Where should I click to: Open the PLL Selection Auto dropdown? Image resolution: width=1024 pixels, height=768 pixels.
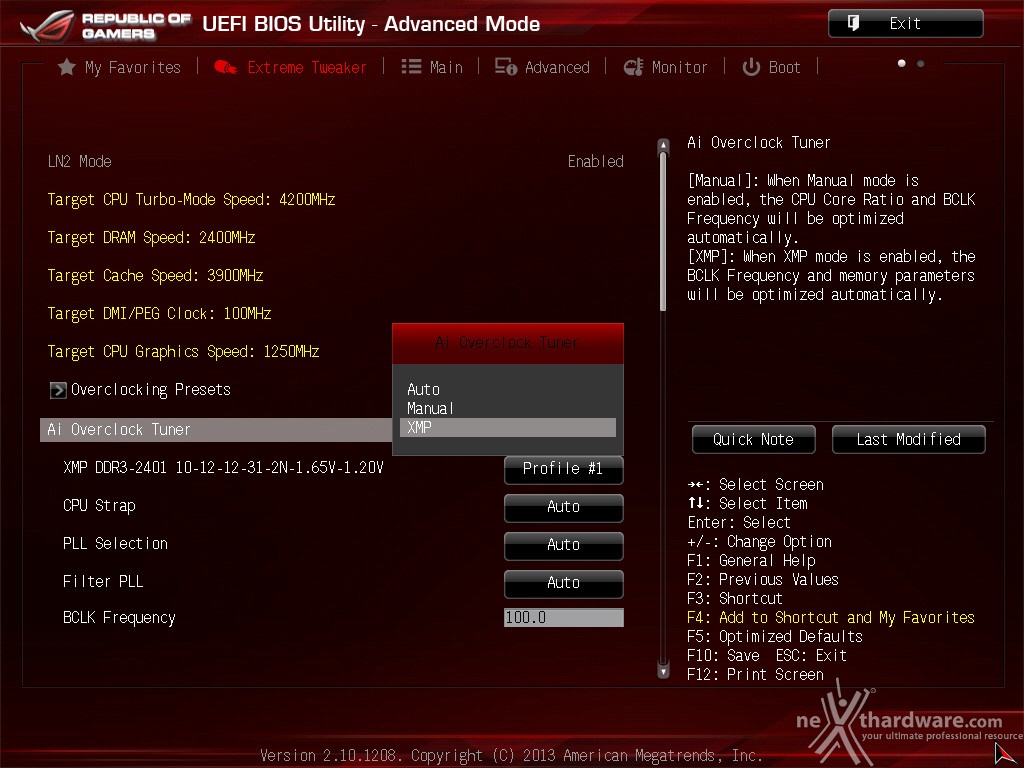click(564, 545)
